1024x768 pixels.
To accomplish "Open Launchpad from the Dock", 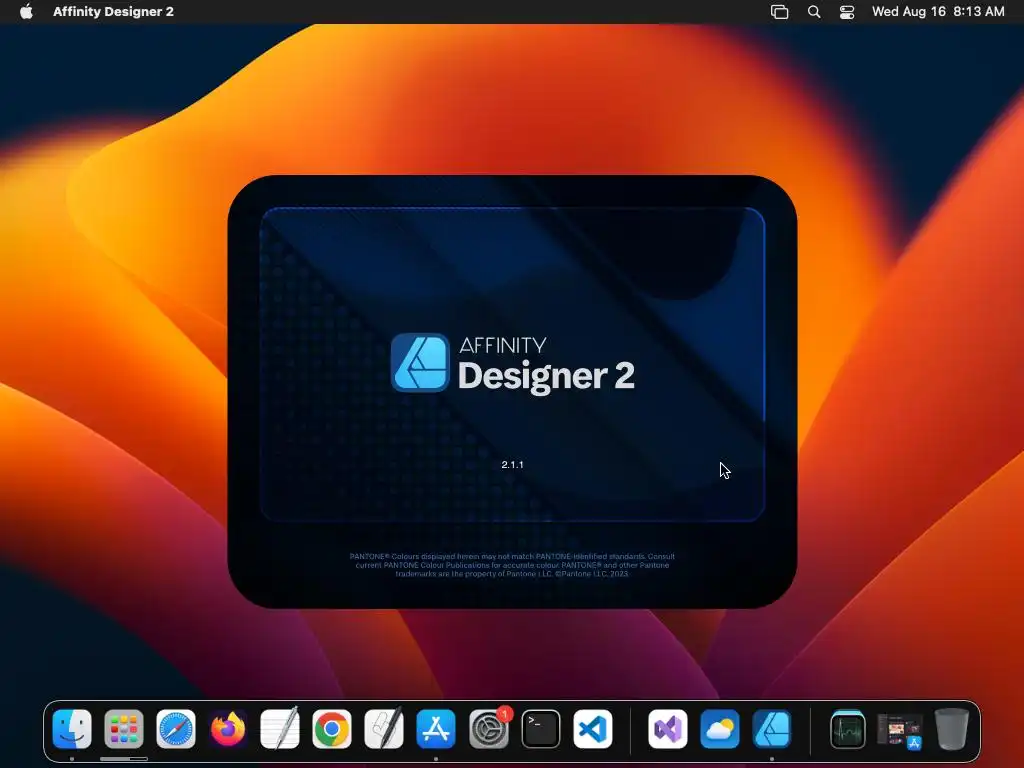I will (x=124, y=729).
